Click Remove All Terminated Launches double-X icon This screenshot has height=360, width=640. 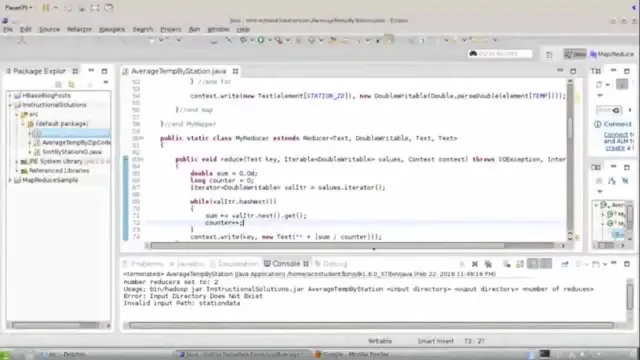[488, 264]
